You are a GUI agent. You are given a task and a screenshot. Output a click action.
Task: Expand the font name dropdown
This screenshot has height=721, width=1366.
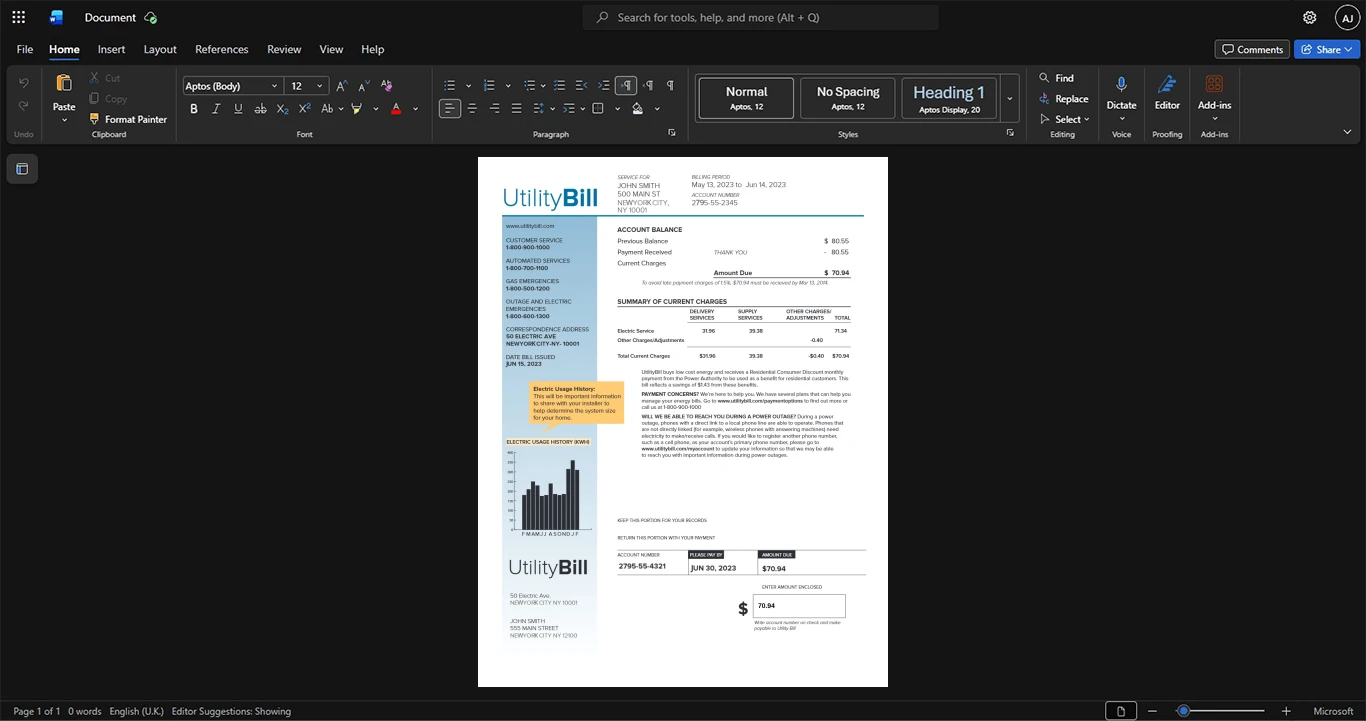click(x=275, y=86)
